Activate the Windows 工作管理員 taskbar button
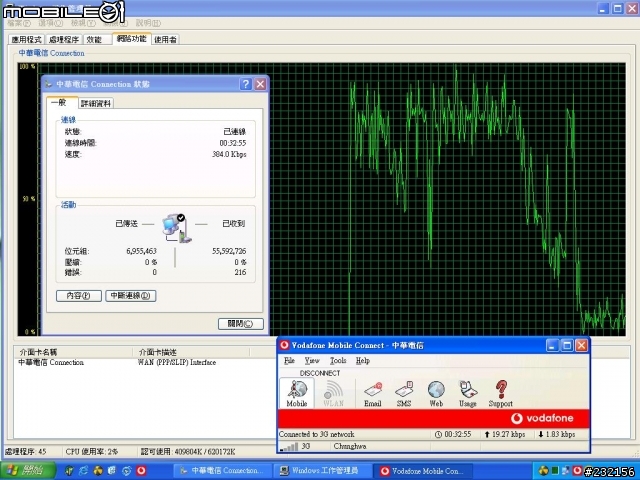 point(322,471)
